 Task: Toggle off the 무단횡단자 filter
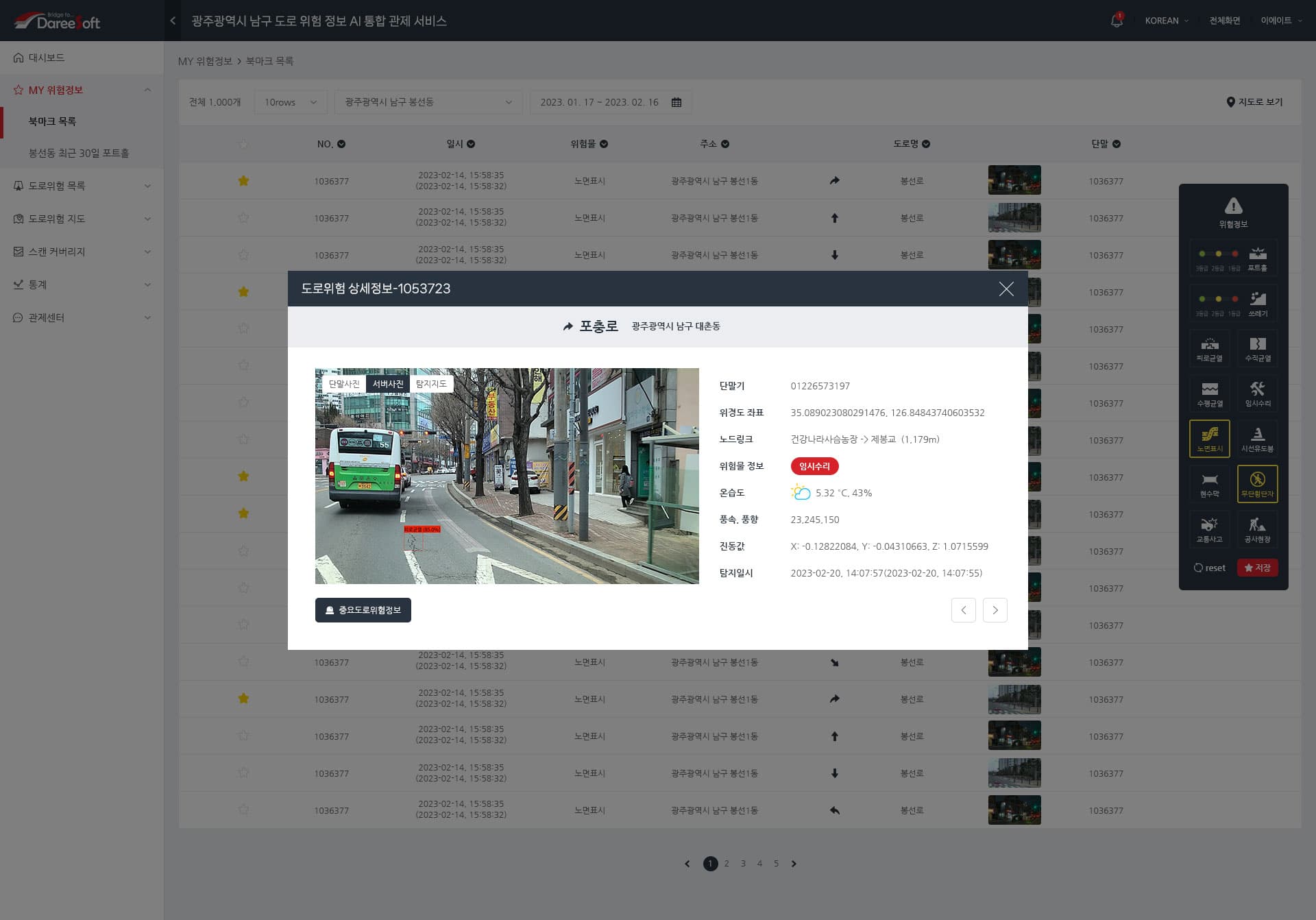[x=1257, y=483]
